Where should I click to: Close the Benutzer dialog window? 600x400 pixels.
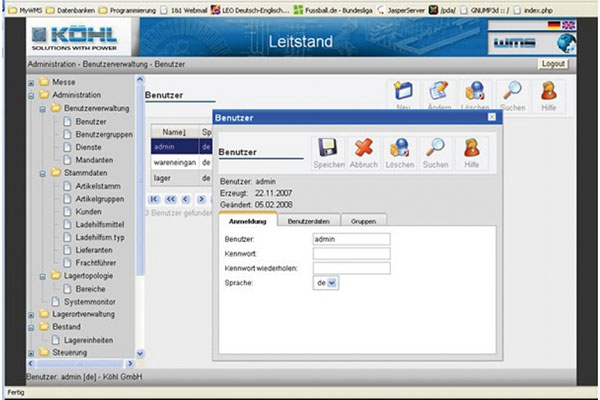pyautogui.click(x=491, y=118)
